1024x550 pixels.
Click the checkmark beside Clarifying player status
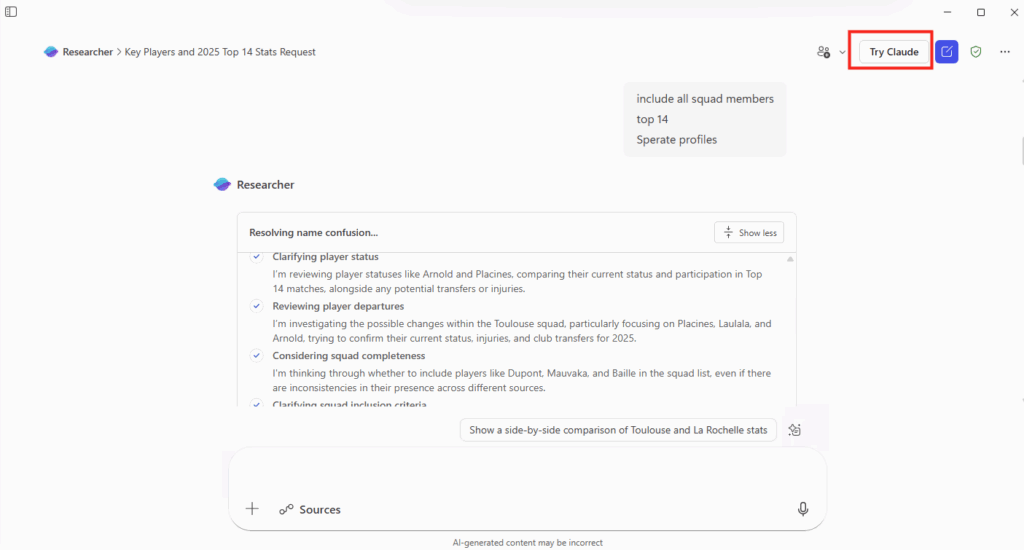click(256, 257)
